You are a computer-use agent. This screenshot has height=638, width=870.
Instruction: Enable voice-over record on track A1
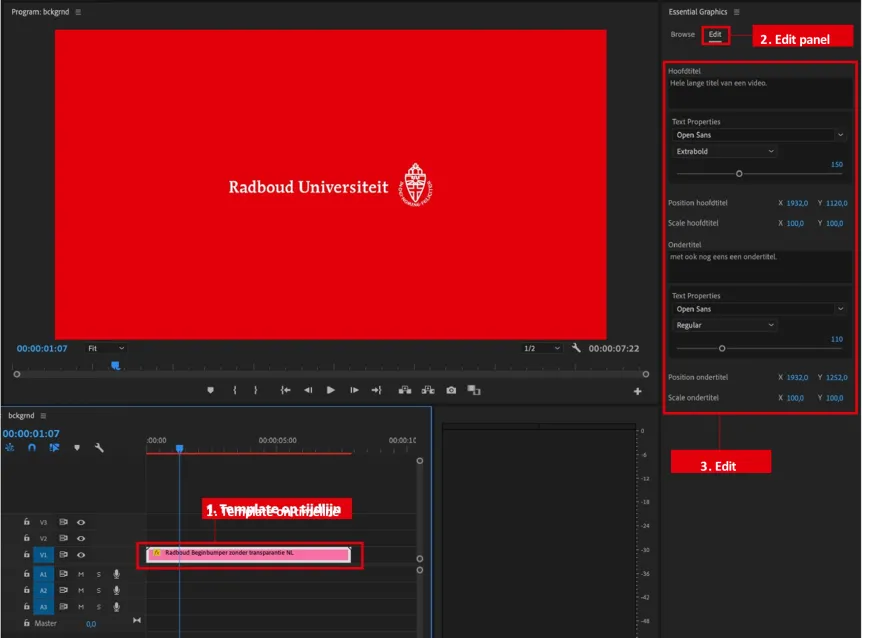tap(117, 574)
